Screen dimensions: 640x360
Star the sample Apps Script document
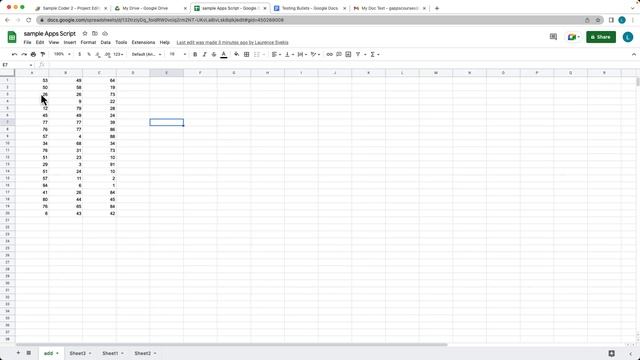85,33
